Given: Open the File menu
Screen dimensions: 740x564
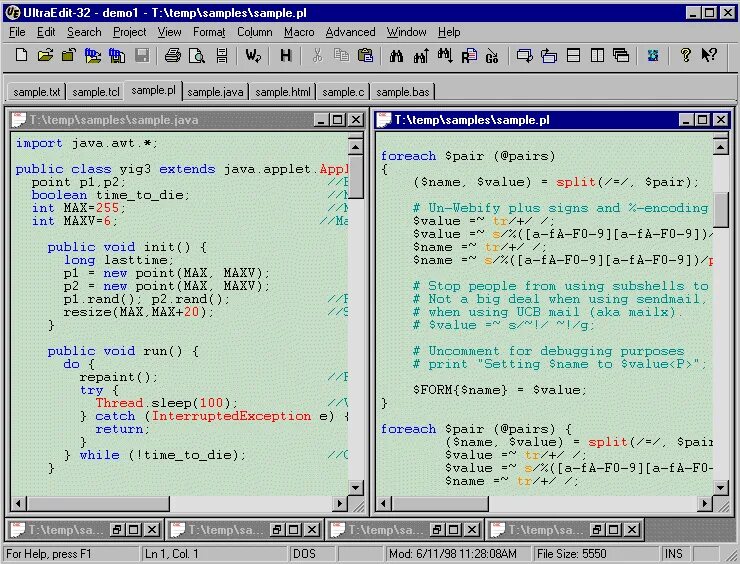Looking at the screenshot, I should tap(17, 32).
